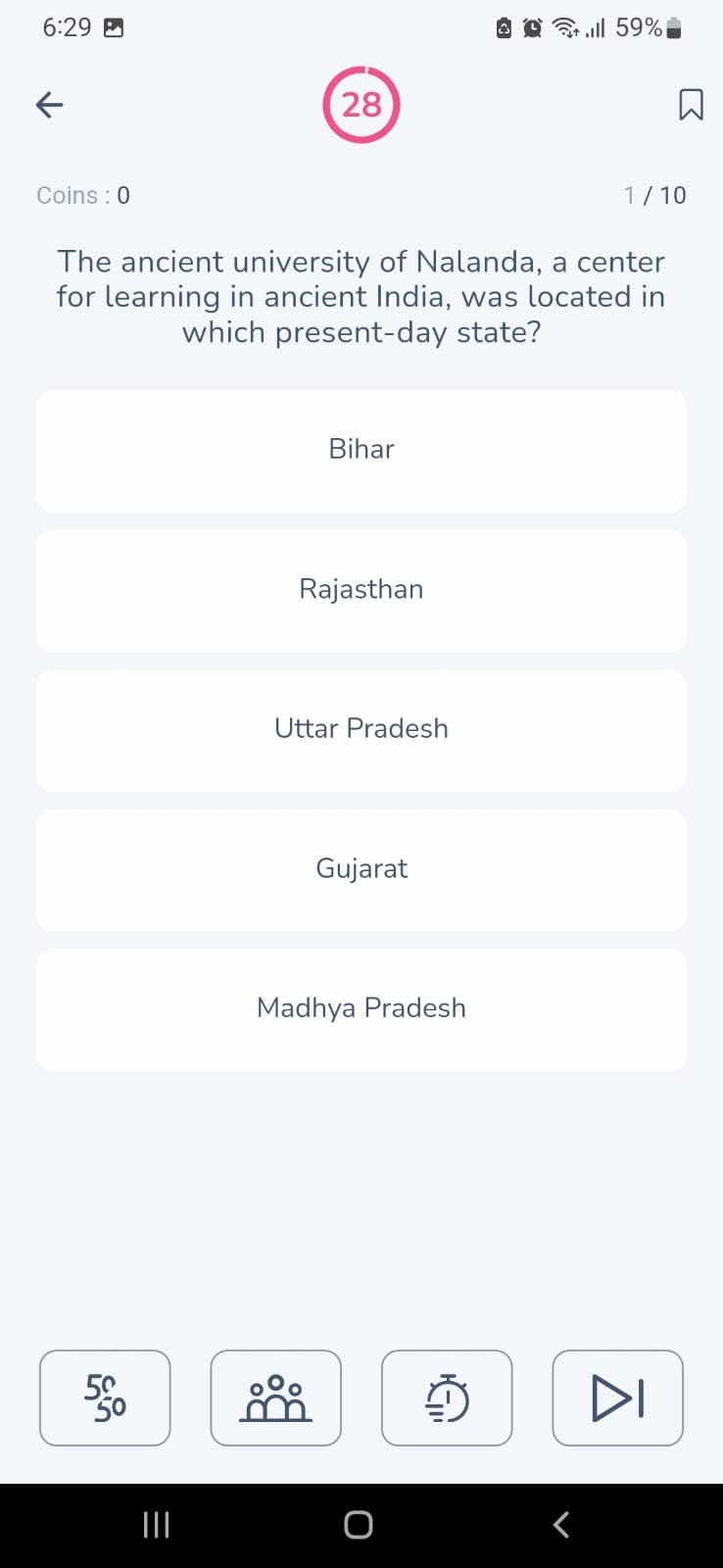The image size is (723, 1568).
Task: Pick Uttar Pradesh as your answer
Action: (x=361, y=730)
